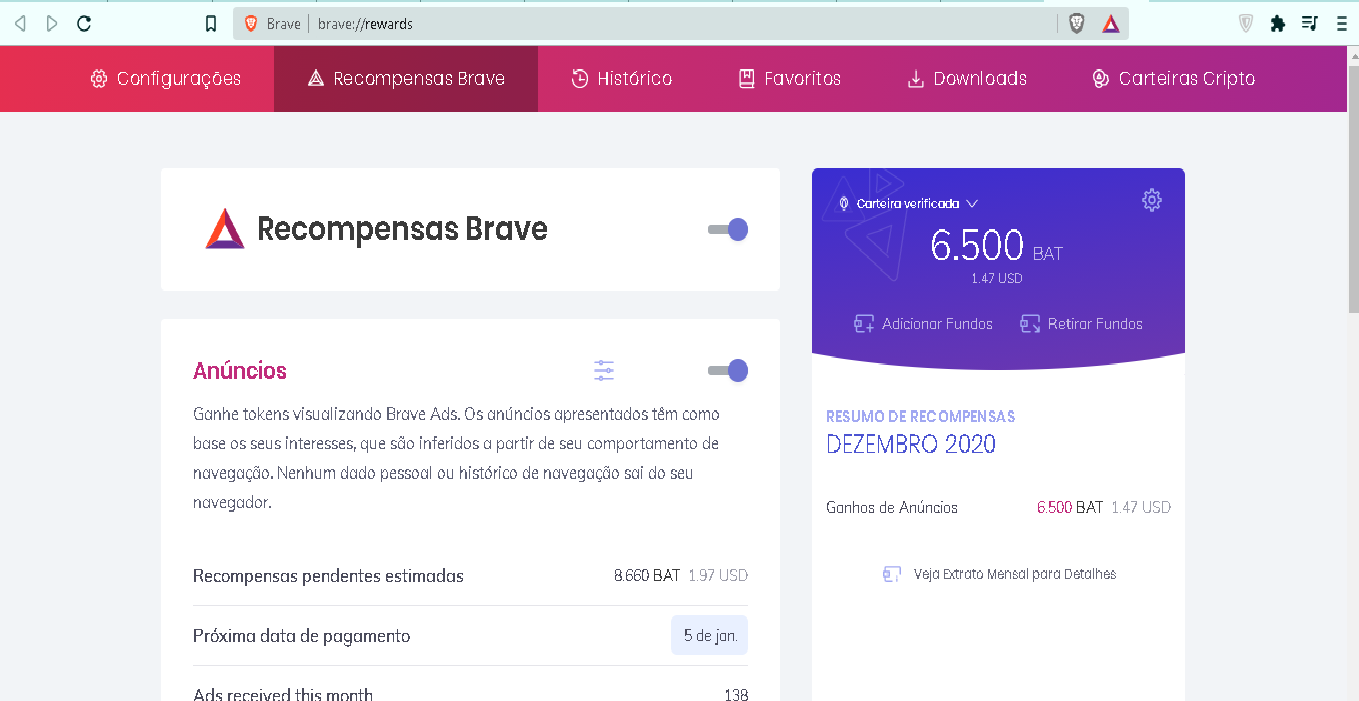Image resolution: width=1359 pixels, height=701 pixels.
Task: Click the Anúncios section heading
Action: 240,371
